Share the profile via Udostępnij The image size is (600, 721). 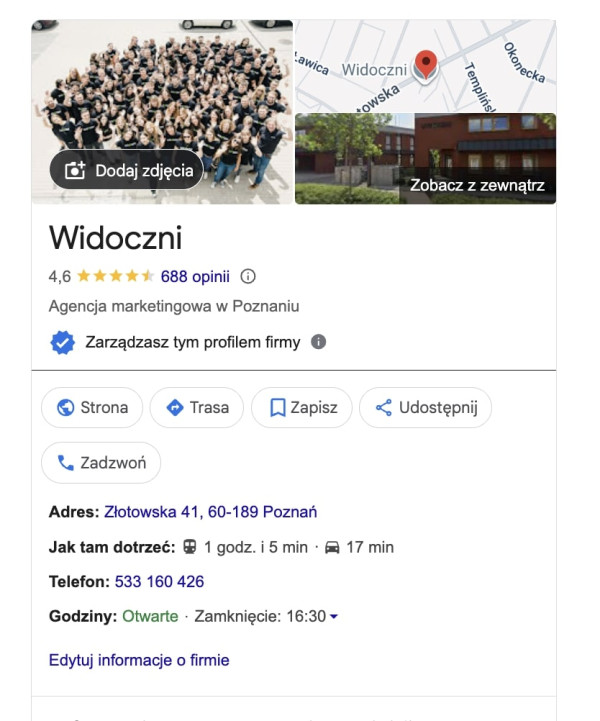425,407
